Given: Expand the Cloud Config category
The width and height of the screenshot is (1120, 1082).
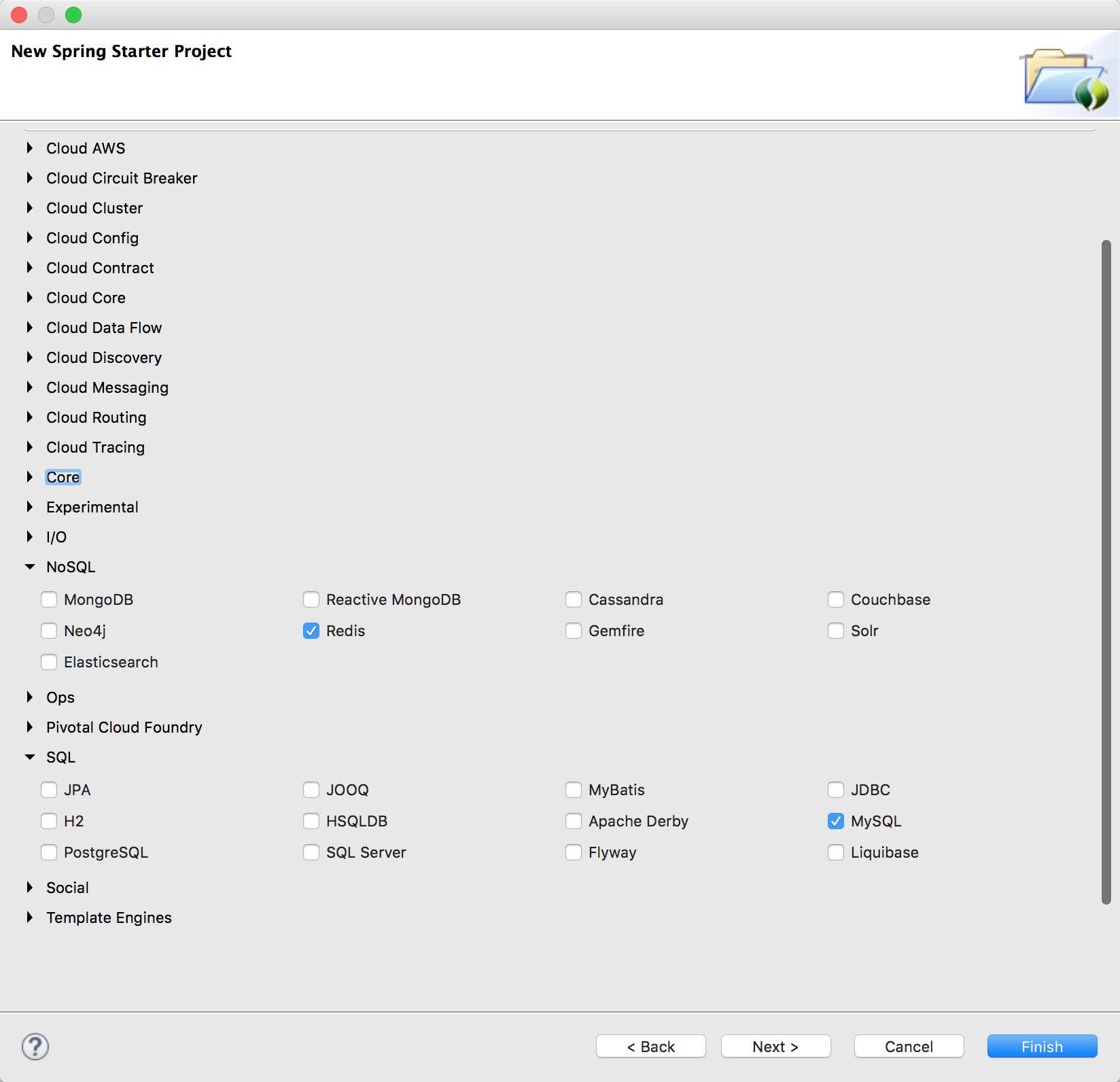Looking at the screenshot, I should tap(30, 237).
